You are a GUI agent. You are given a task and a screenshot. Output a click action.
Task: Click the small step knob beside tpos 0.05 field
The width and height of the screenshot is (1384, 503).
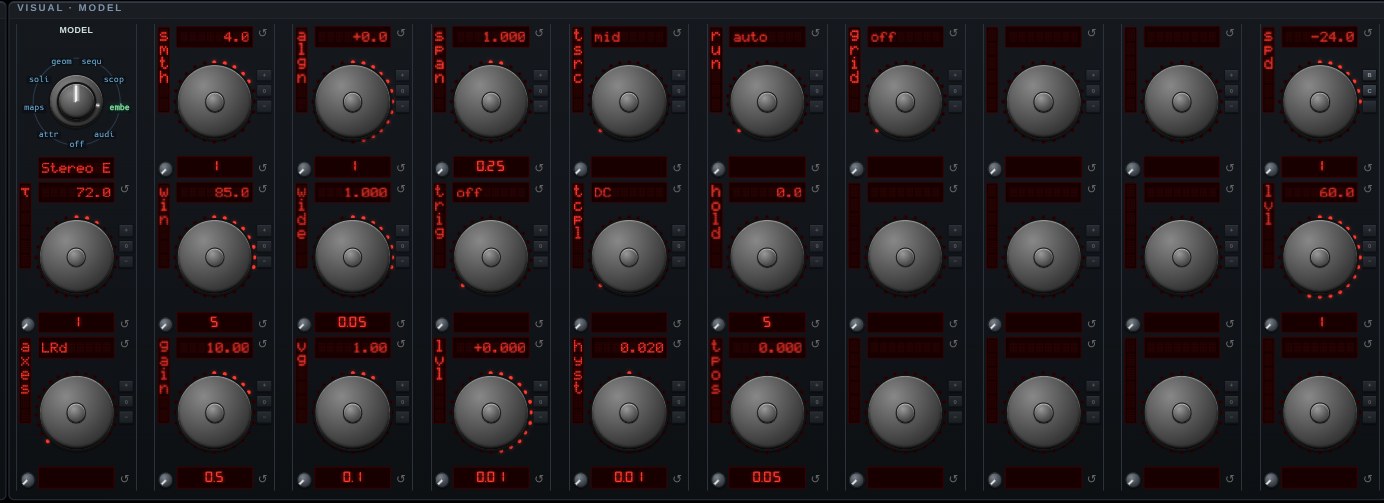[x=717, y=479]
